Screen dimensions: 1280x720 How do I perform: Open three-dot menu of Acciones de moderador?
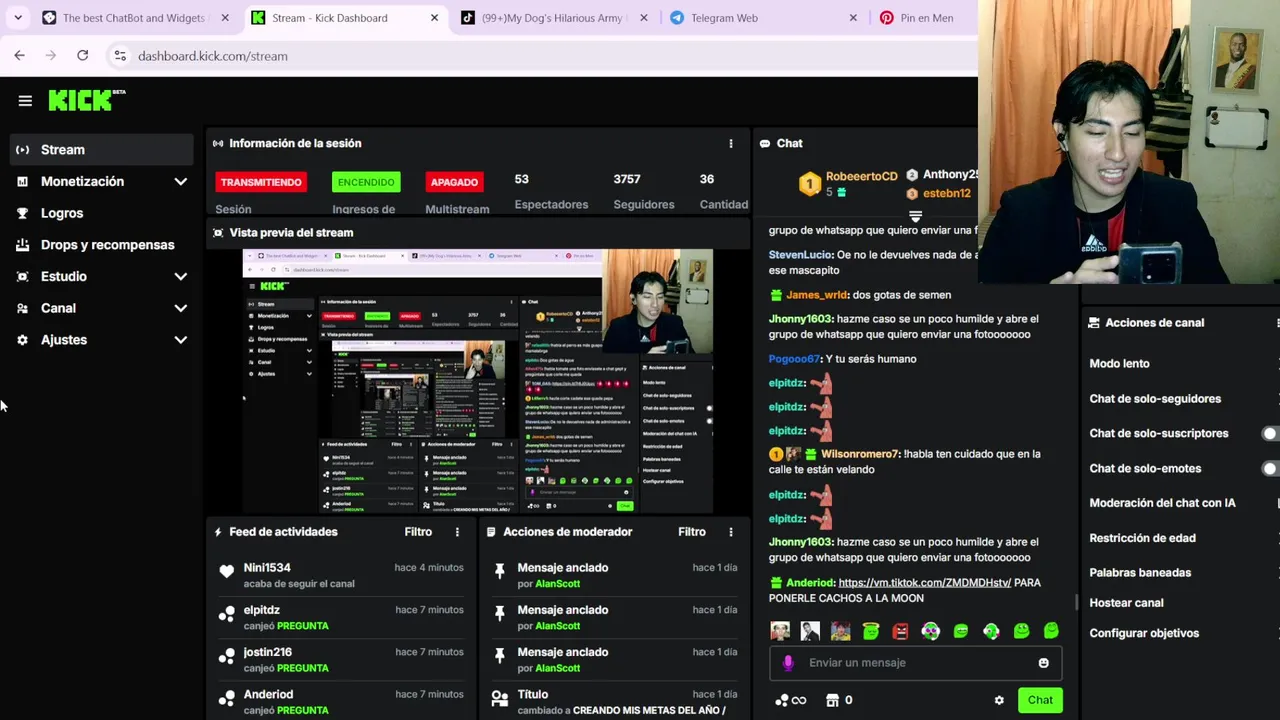[x=731, y=532]
